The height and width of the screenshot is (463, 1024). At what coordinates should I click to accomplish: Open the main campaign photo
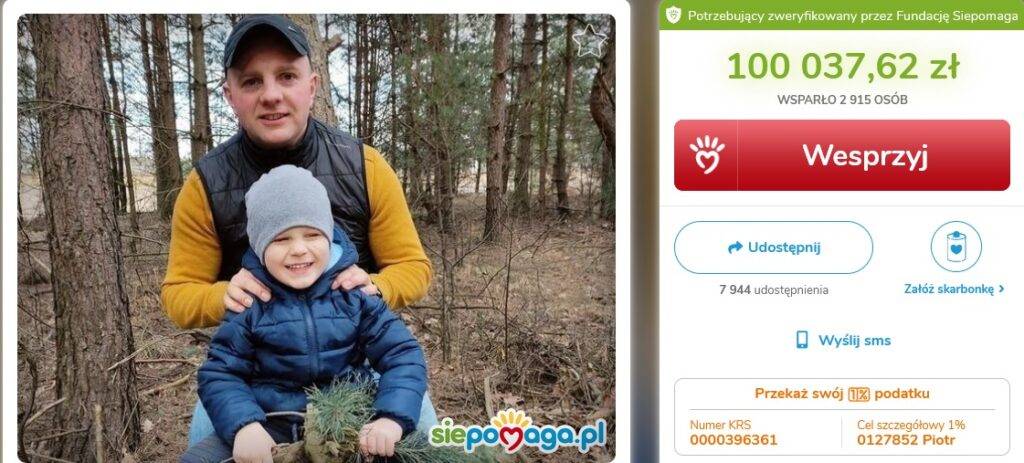(316, 238)
